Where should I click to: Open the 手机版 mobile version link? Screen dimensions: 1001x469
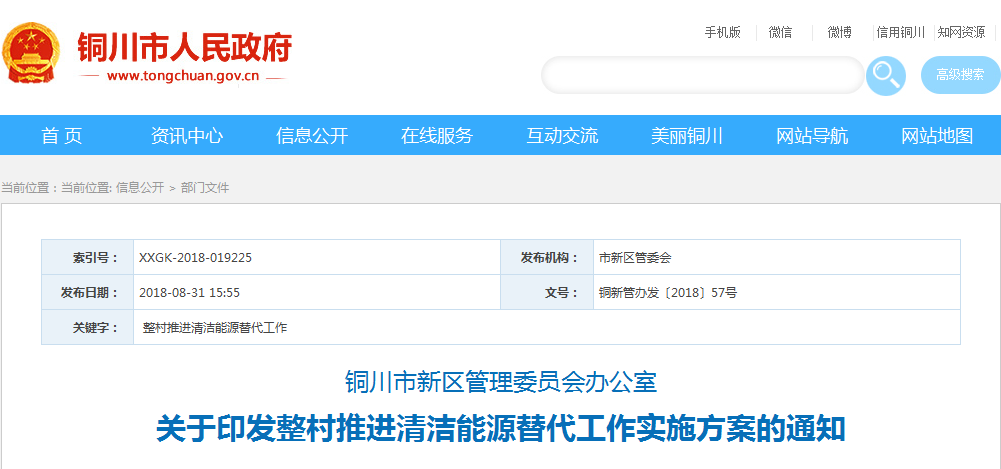point(722,32)
